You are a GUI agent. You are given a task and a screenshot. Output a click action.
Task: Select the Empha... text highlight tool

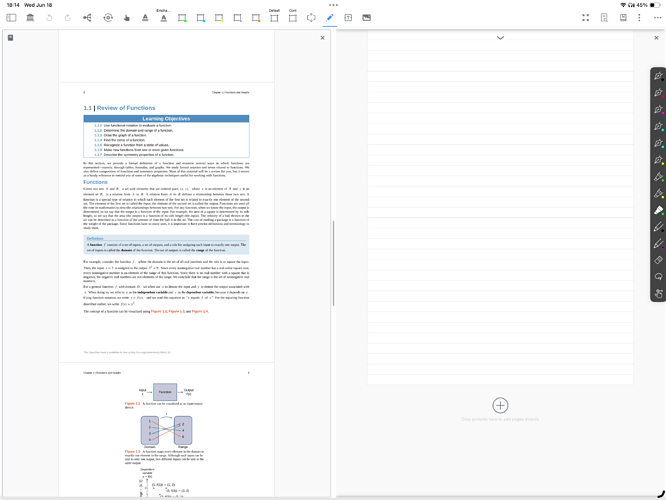click(164, 16)
